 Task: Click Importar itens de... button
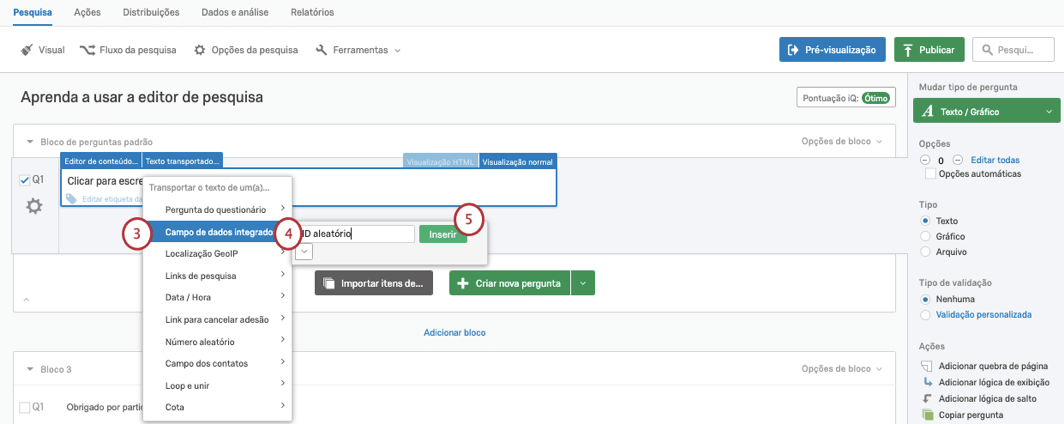coord(374,283)
